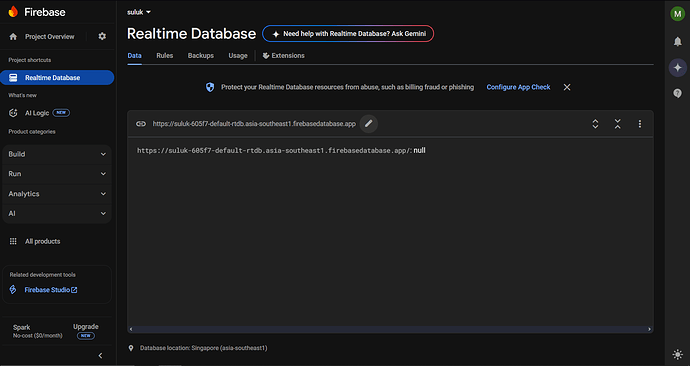Copy database reference link icon
690x366 pixels.
[141, 124]
